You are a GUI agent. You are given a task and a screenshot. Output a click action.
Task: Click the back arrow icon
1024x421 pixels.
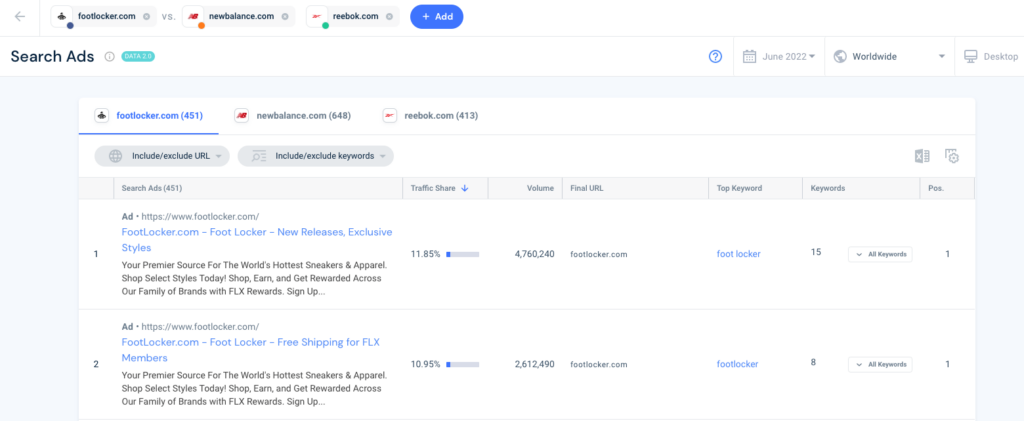coord(21,17)
